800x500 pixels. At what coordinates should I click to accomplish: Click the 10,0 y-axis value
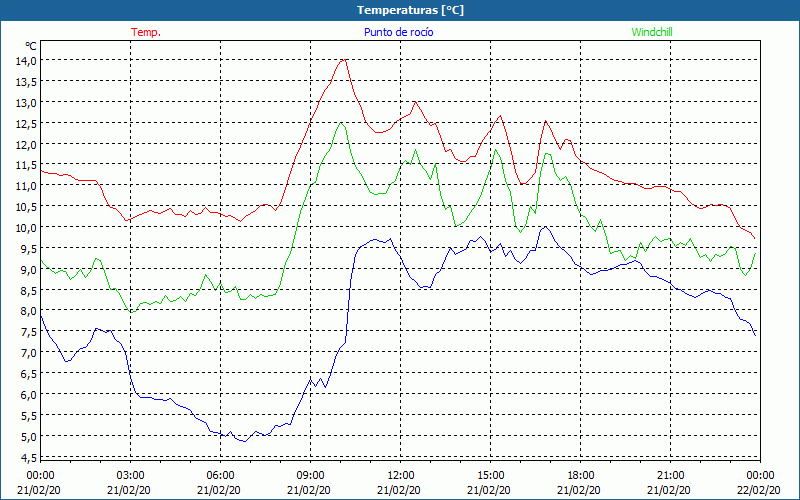26,228
